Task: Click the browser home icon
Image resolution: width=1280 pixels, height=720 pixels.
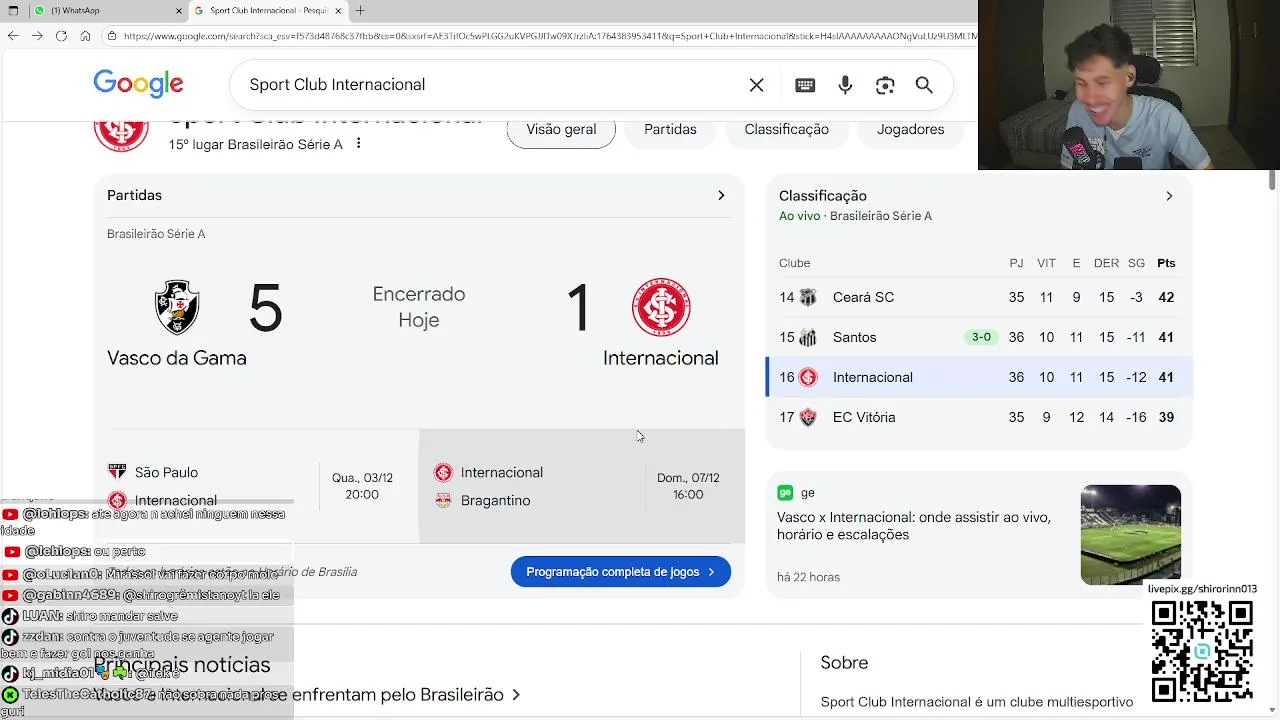Action: [x=85, y=36]
